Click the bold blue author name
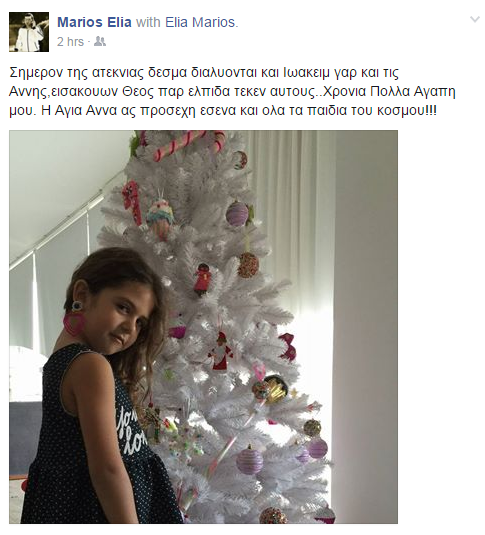Screen dimensions: 485x535 click(94, 22)
